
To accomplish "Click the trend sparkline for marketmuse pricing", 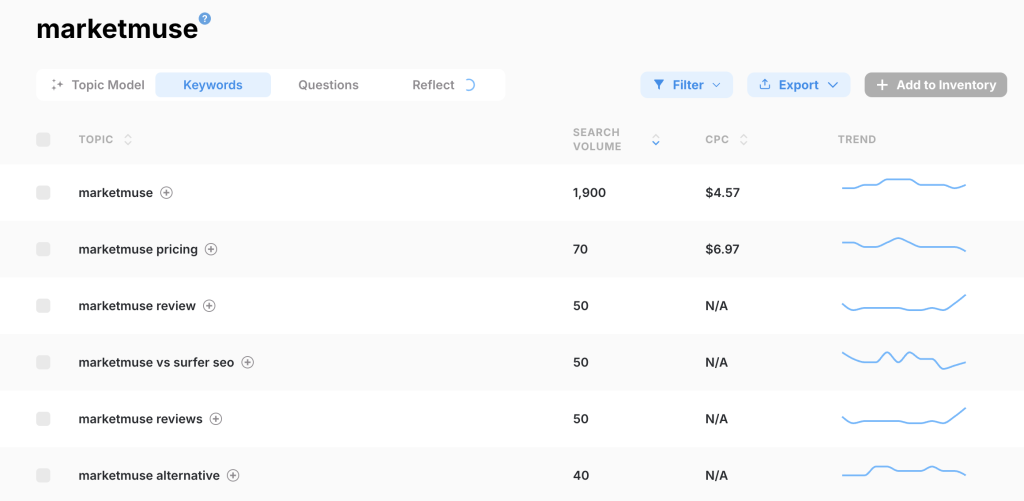I will [x=904, y=244].
